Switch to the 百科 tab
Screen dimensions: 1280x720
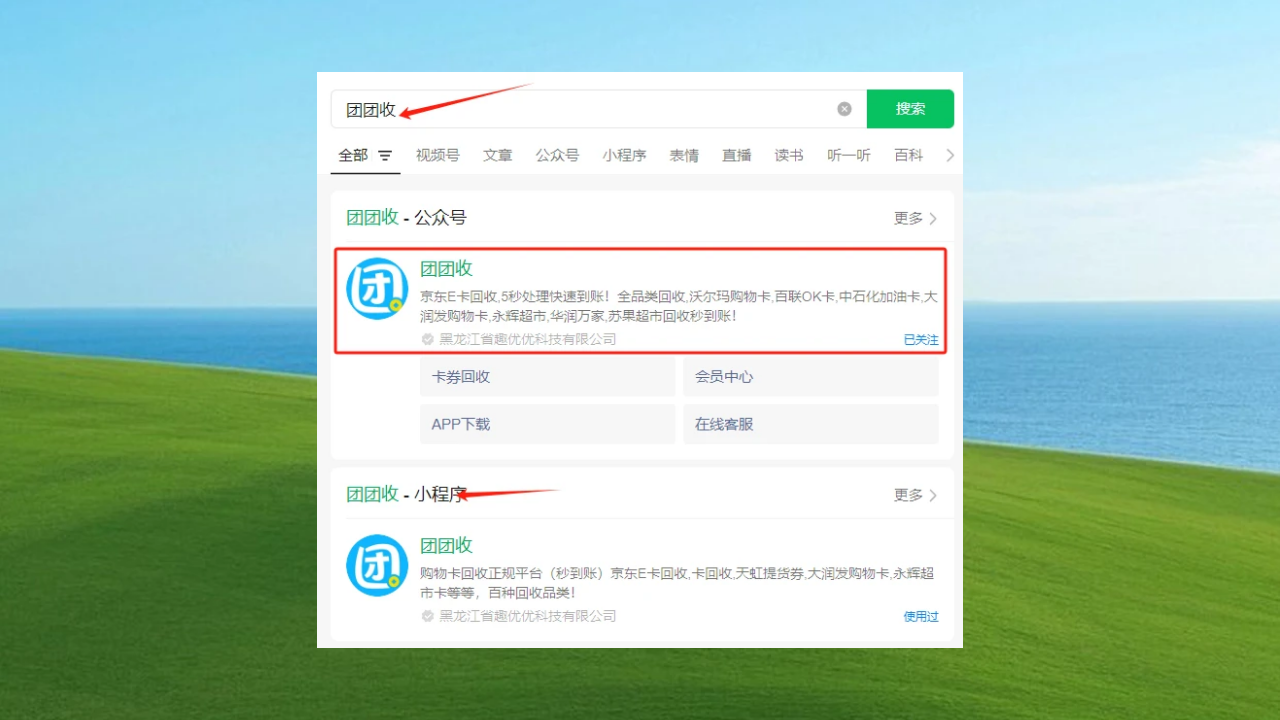click(x=909, y=155)
